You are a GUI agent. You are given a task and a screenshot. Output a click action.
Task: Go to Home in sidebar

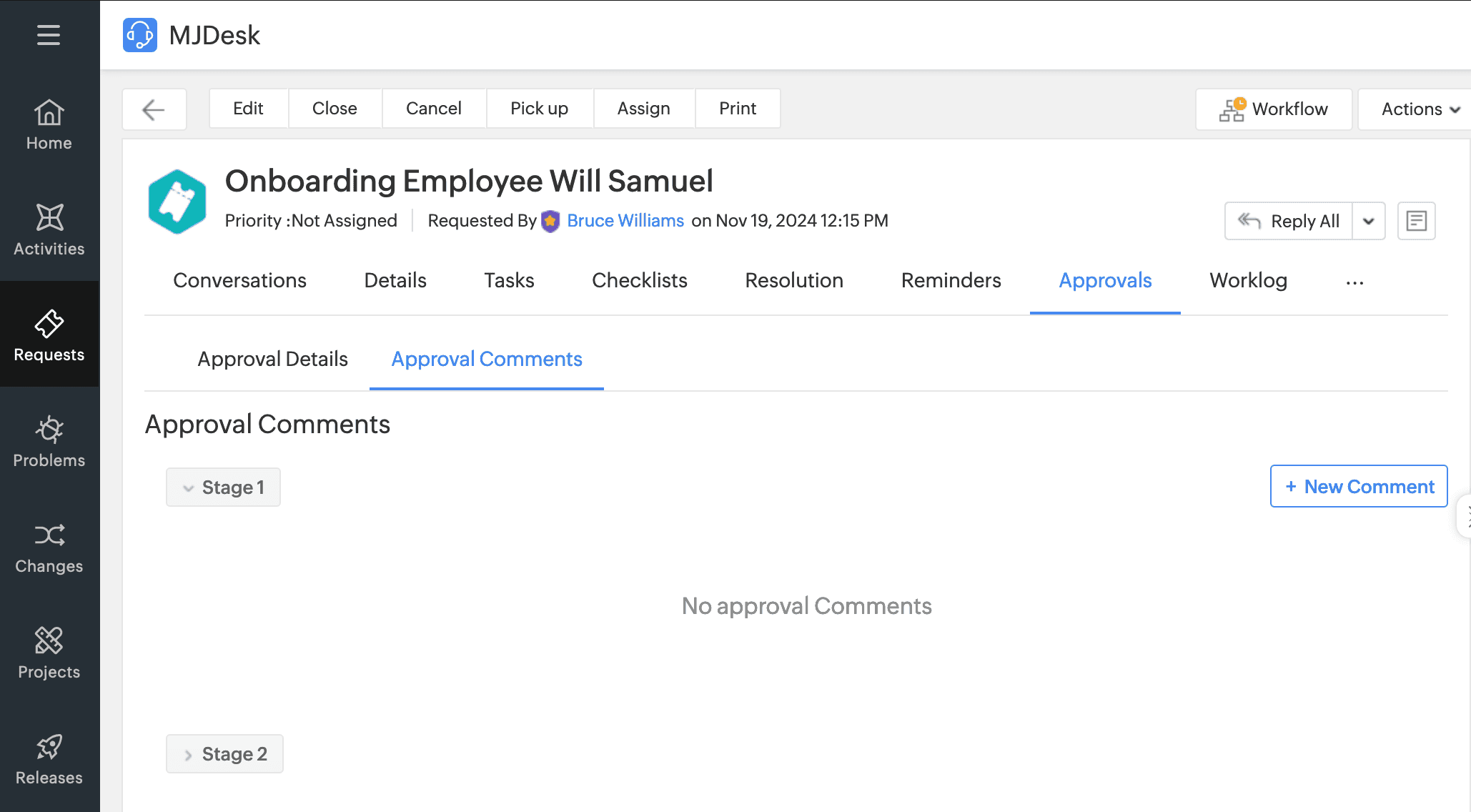tap(49, 125)
